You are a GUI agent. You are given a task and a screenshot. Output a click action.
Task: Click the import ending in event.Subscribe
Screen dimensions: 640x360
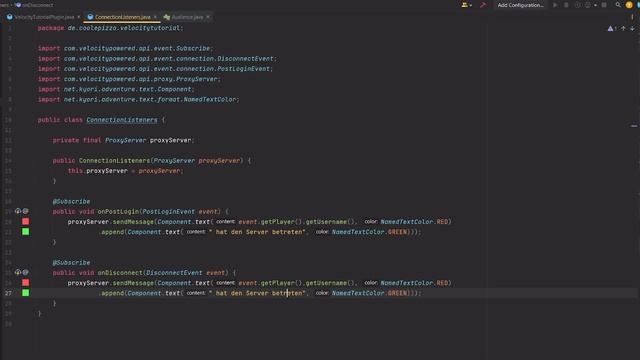pyautogui.click(x=125, y=48)
